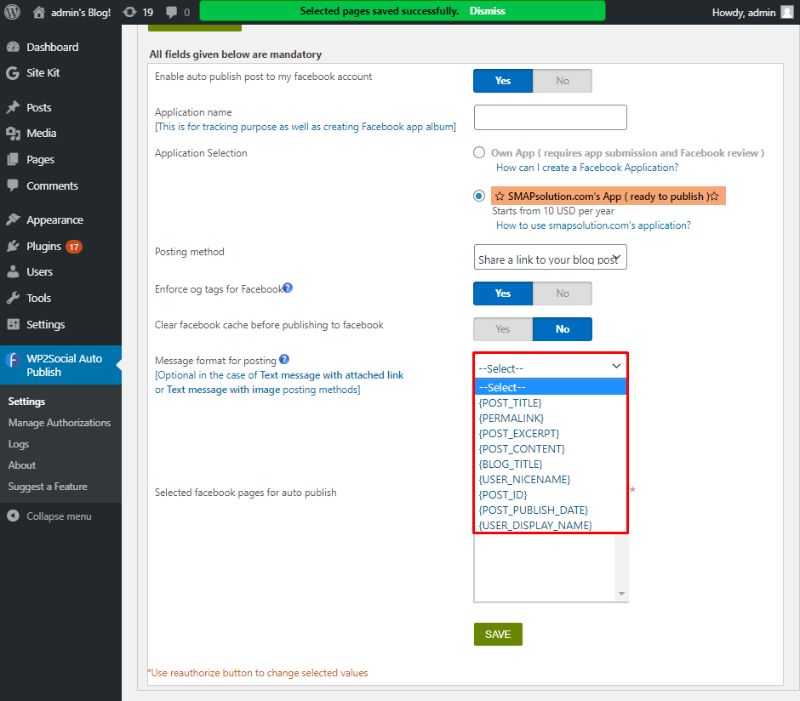Image resolution: width=800 pixels, height=701 pixels.
Task: Click Collapse menu in the sidebar
Action: click(59, 516)
